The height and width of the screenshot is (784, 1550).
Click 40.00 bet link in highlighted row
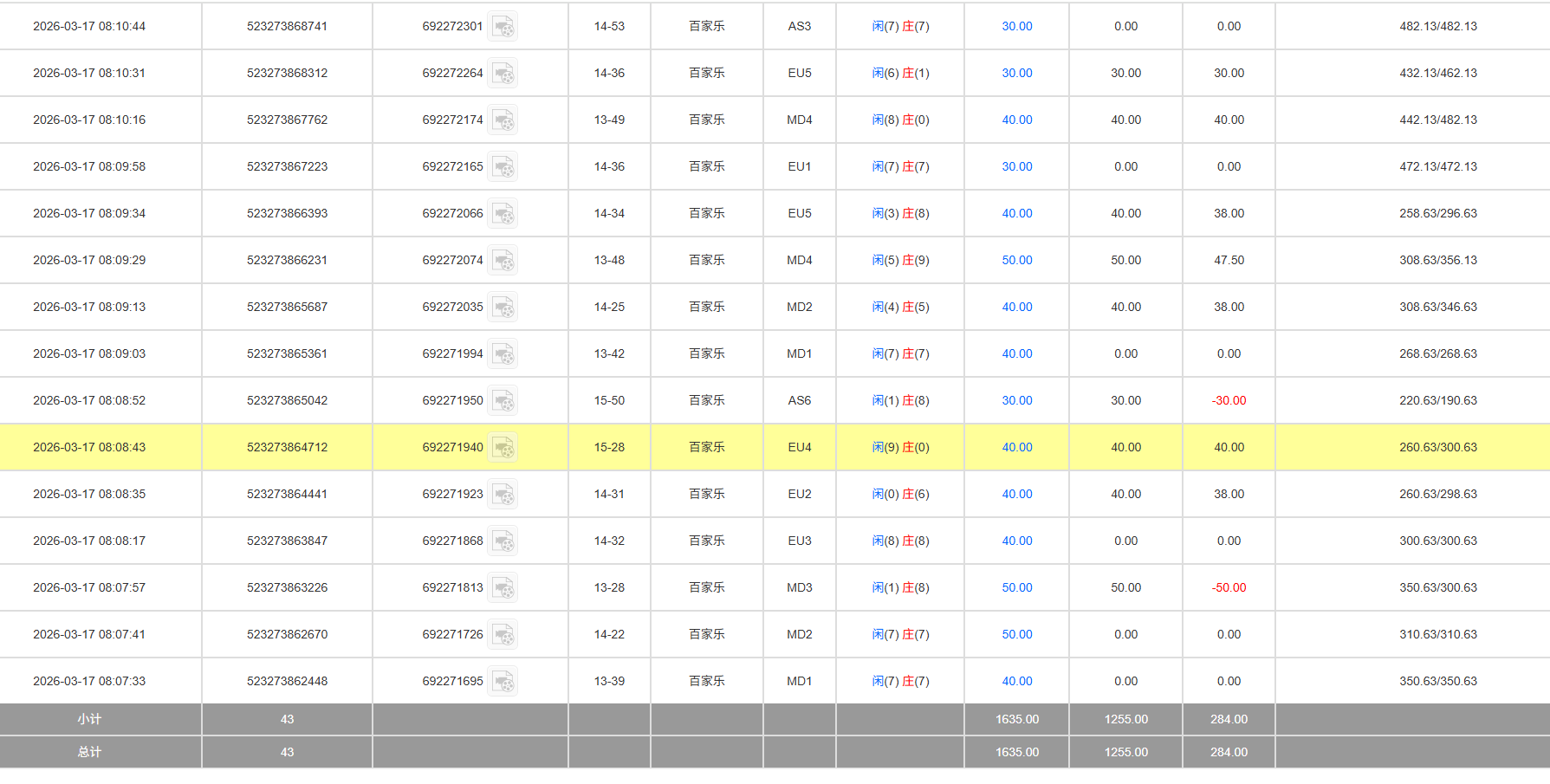(x=1016, y=448)
